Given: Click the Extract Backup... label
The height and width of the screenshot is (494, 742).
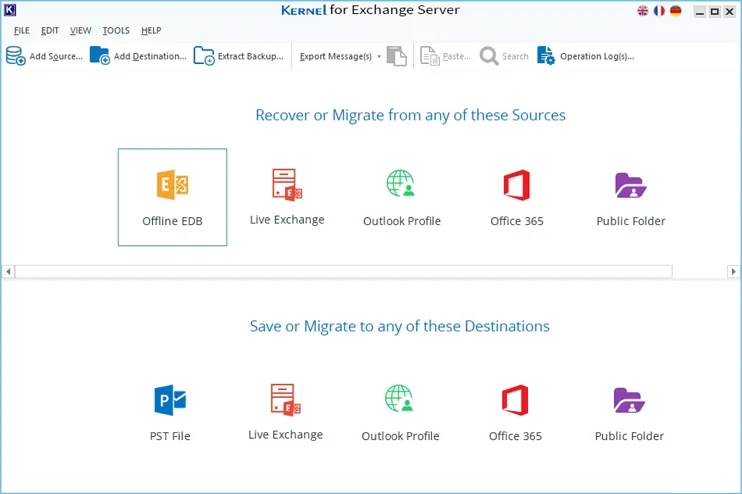Looking at the screenshot, I should click(250, 56).
